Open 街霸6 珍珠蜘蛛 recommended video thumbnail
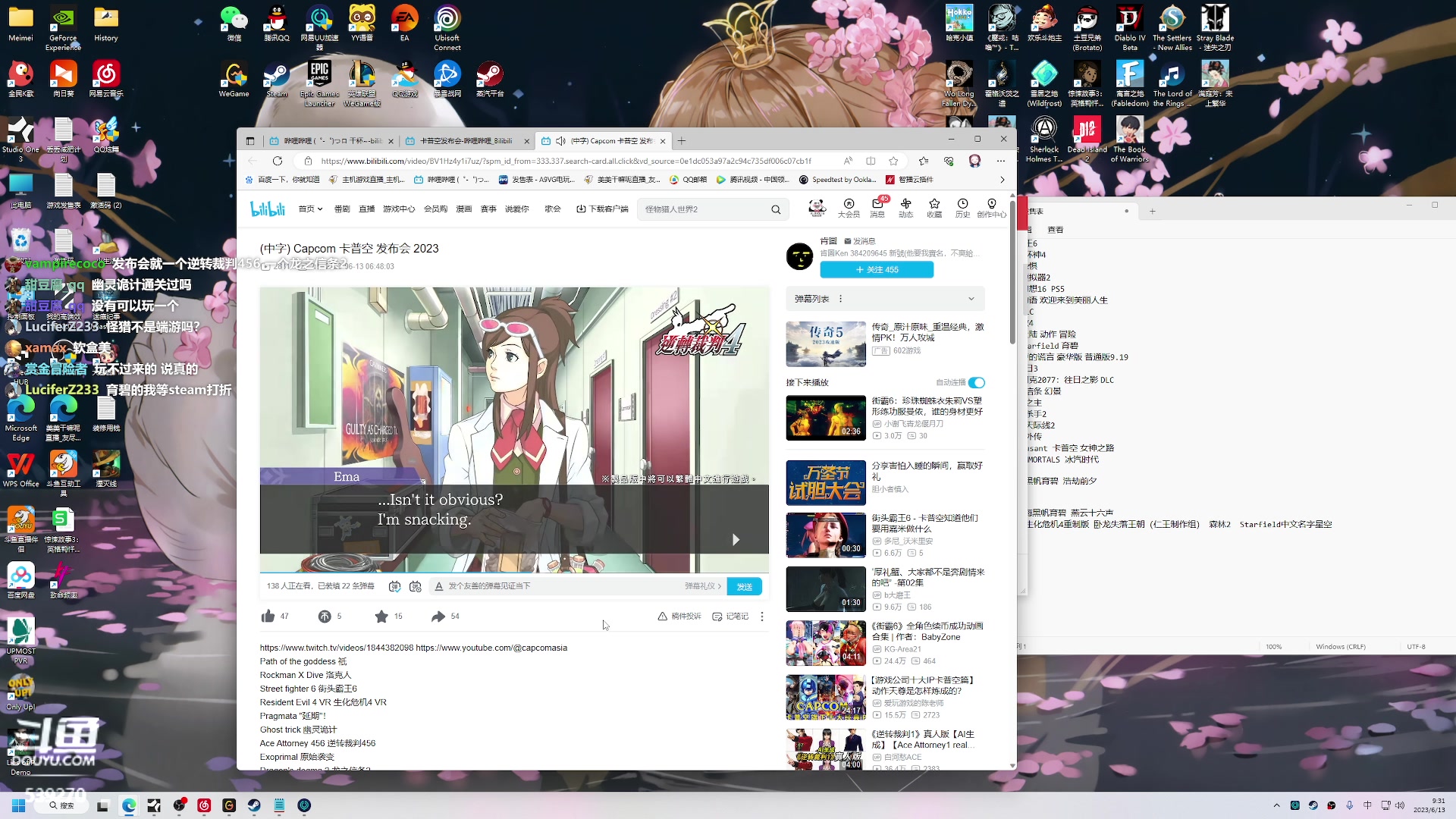This screenshot has width=1456, height=819. tap(826, 418)
